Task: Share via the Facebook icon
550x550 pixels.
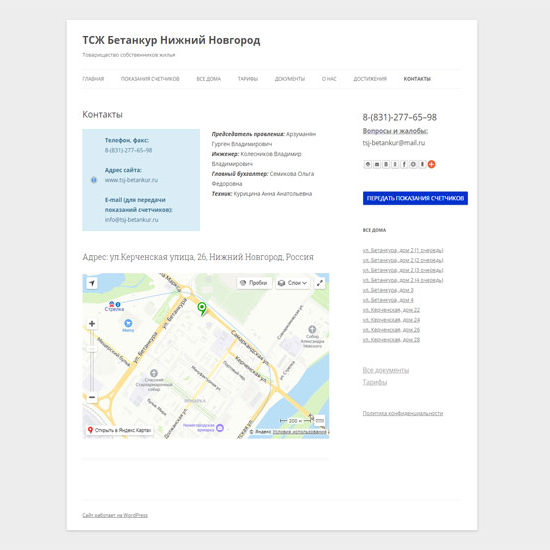Action: tap(404, 164)
